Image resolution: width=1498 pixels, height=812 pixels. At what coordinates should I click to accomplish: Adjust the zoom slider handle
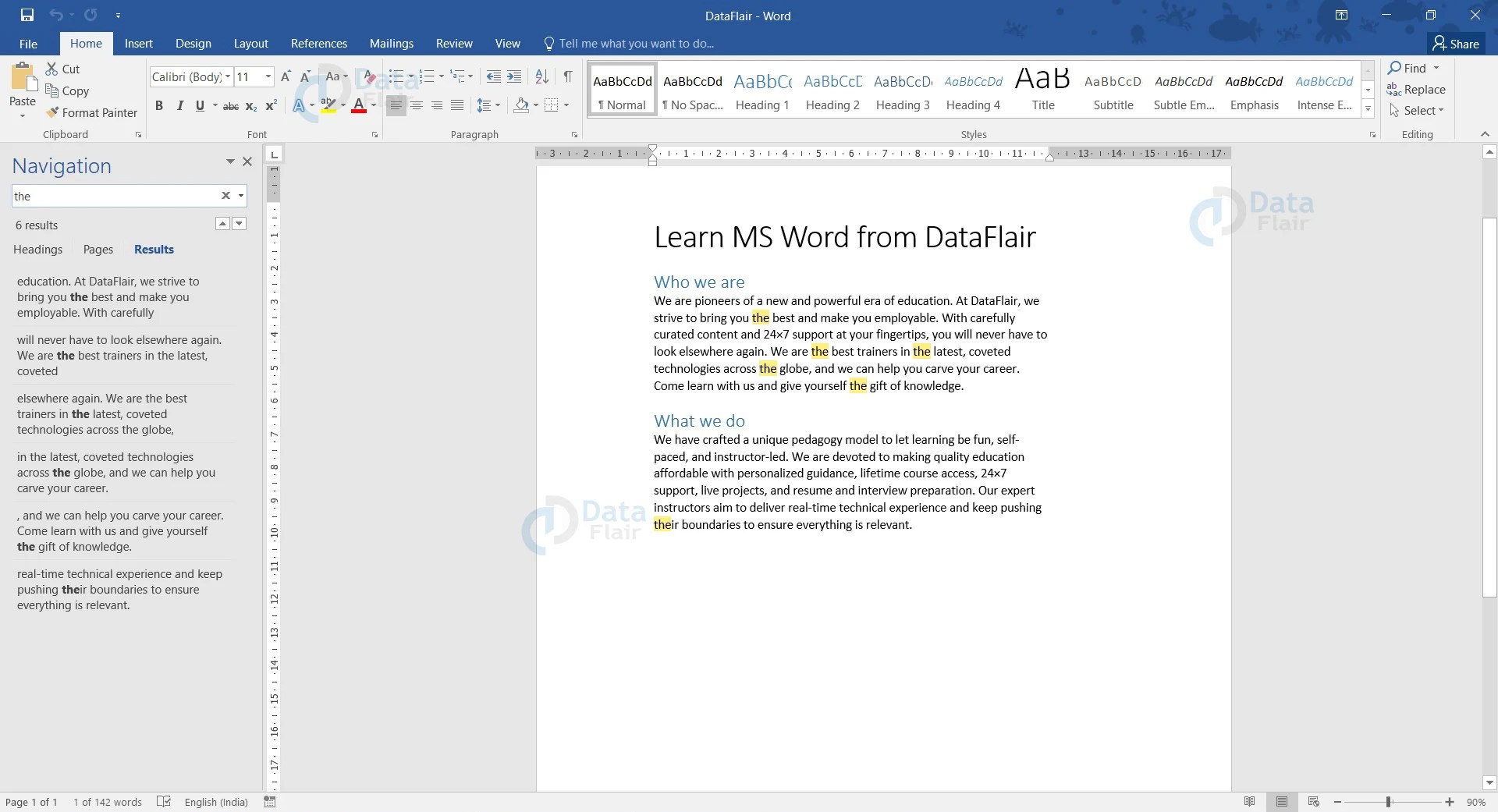pyautogui.click(x=1389, y=802)
